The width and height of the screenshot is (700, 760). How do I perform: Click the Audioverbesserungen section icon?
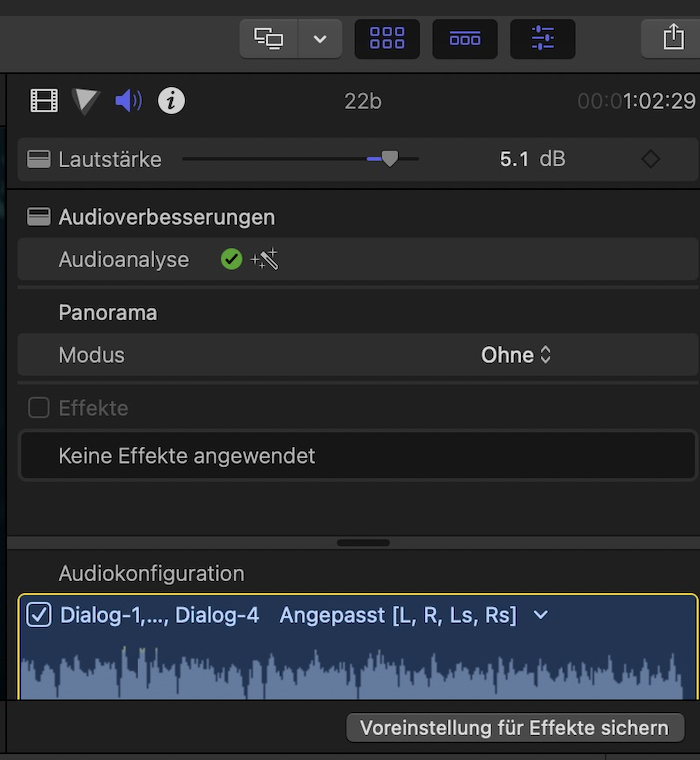tap(38, 217)
